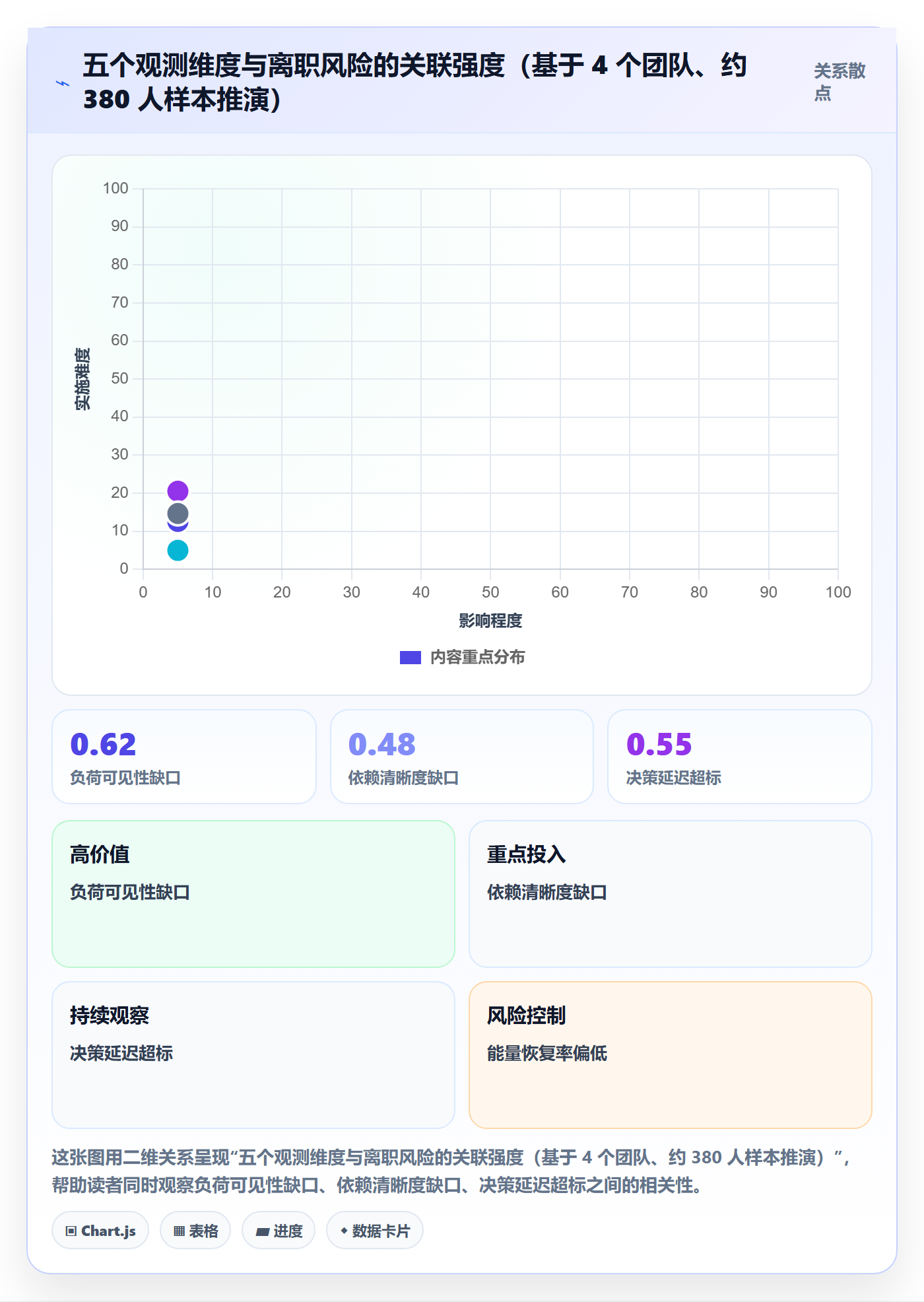Click the 实施难度 y-axis title
The height and width of the screenshot is (1302, 924).
(x=82, y=379)
